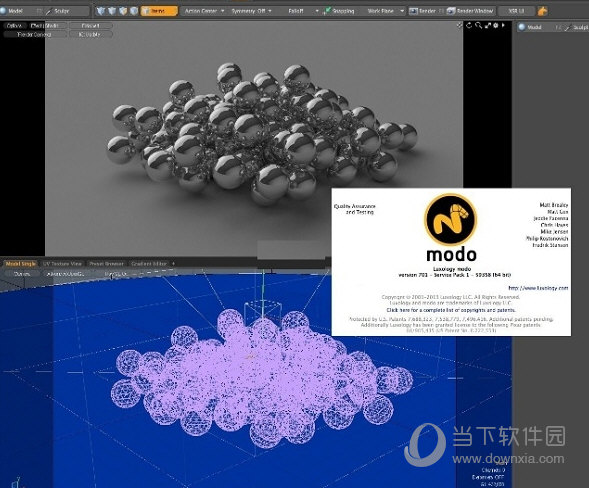Switch to the Model Single tab

[21, 264]
